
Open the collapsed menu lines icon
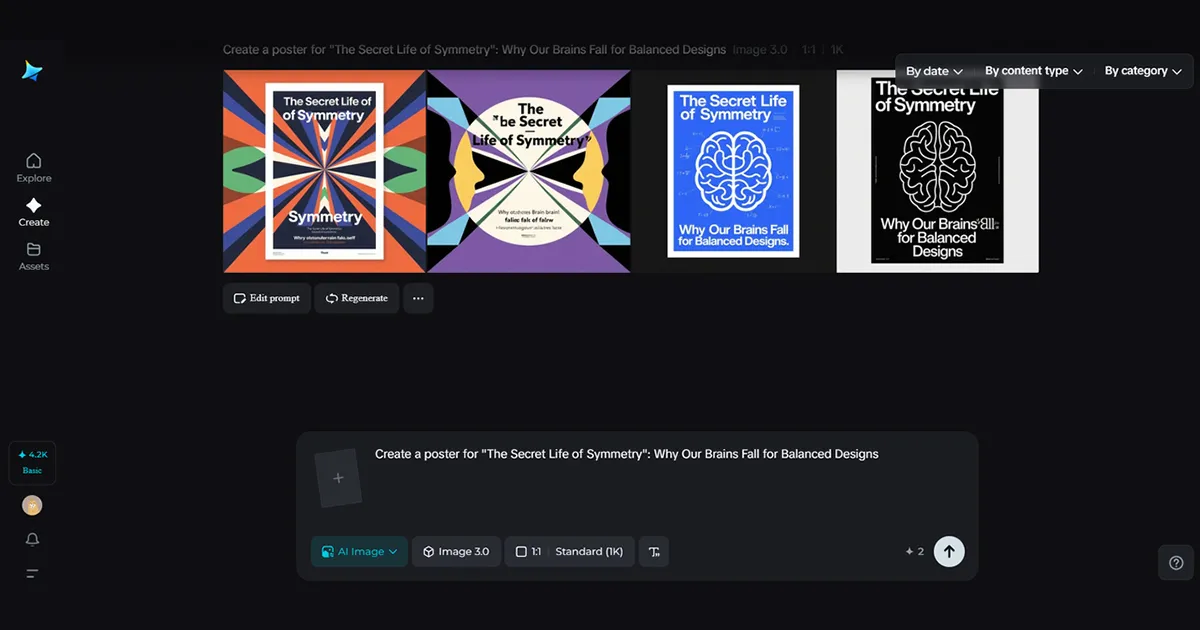click(x=32, y=573)
